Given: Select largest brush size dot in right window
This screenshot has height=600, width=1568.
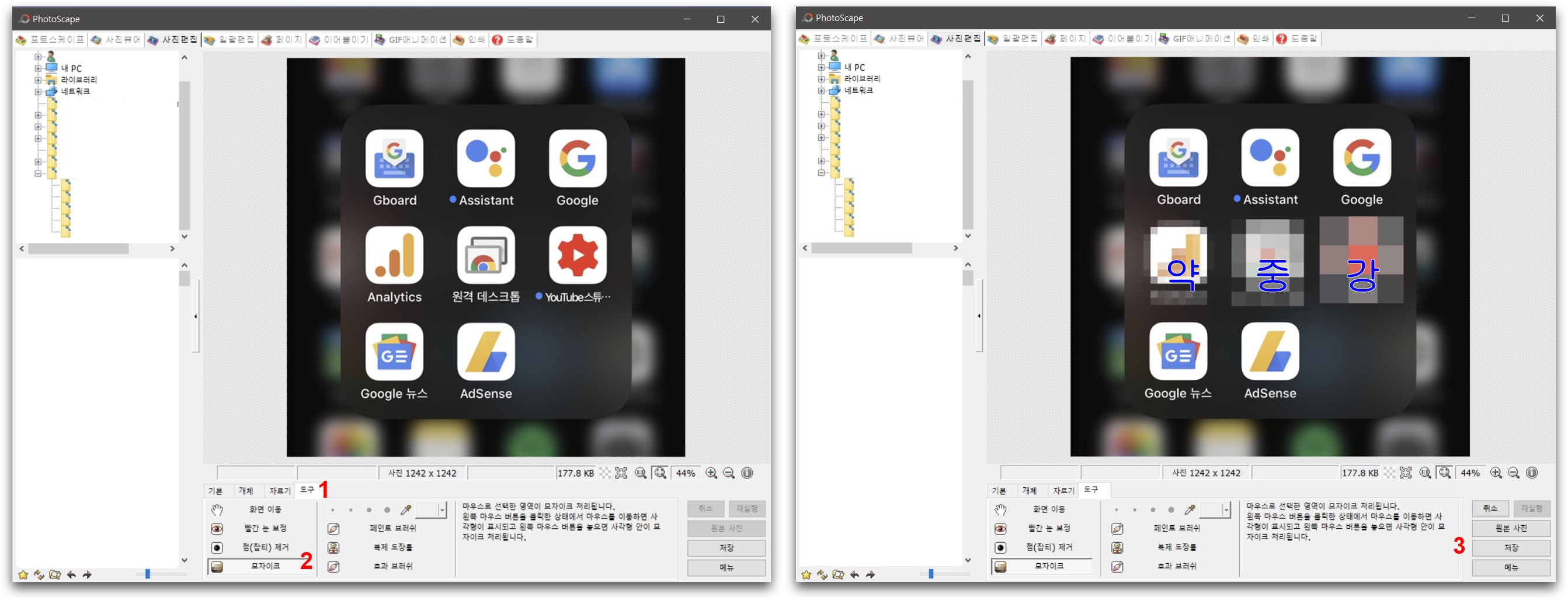Looking at the screenshot, I should pyautogui.click(x=1171, y=510).
